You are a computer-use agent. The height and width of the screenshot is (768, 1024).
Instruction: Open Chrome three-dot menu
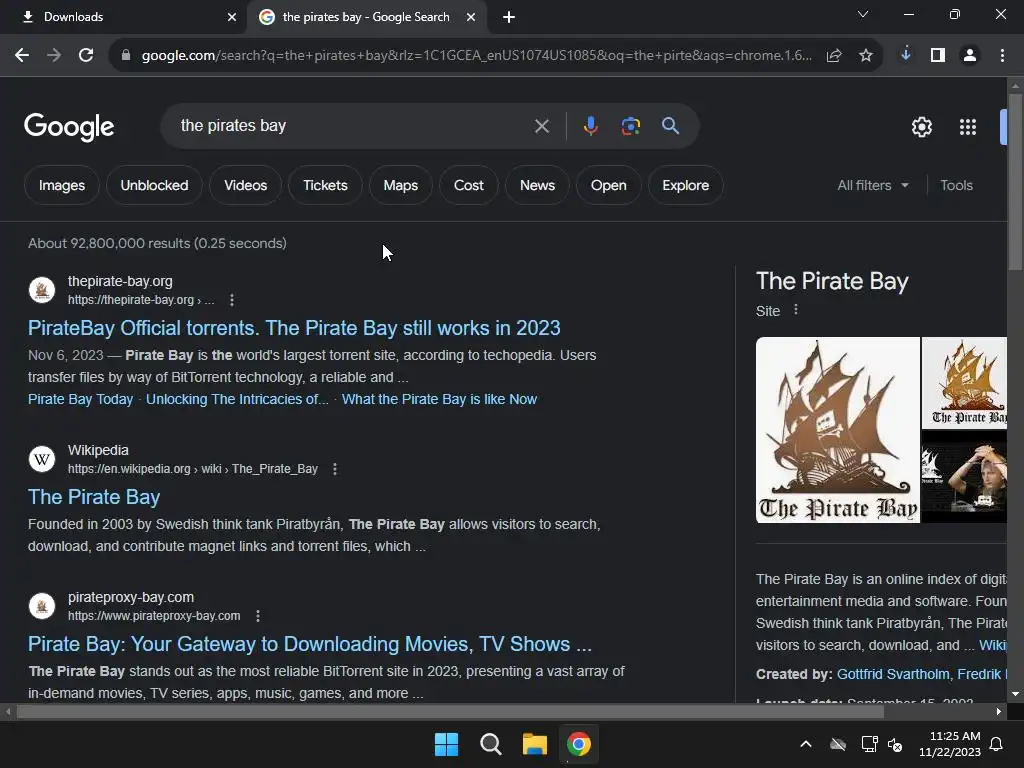point(1002,56)
